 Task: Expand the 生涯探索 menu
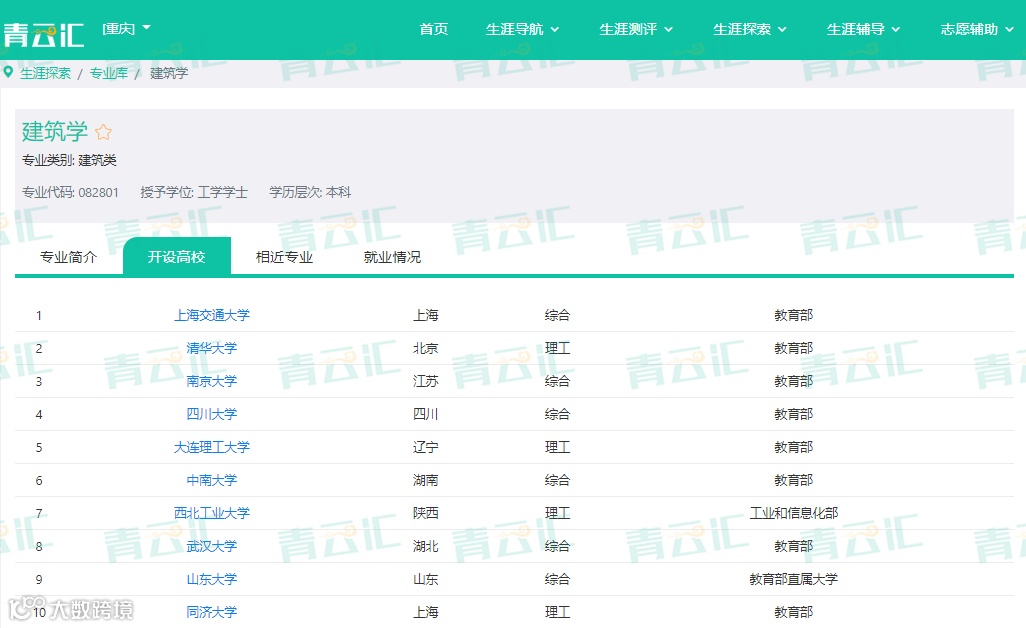point(750,29)
